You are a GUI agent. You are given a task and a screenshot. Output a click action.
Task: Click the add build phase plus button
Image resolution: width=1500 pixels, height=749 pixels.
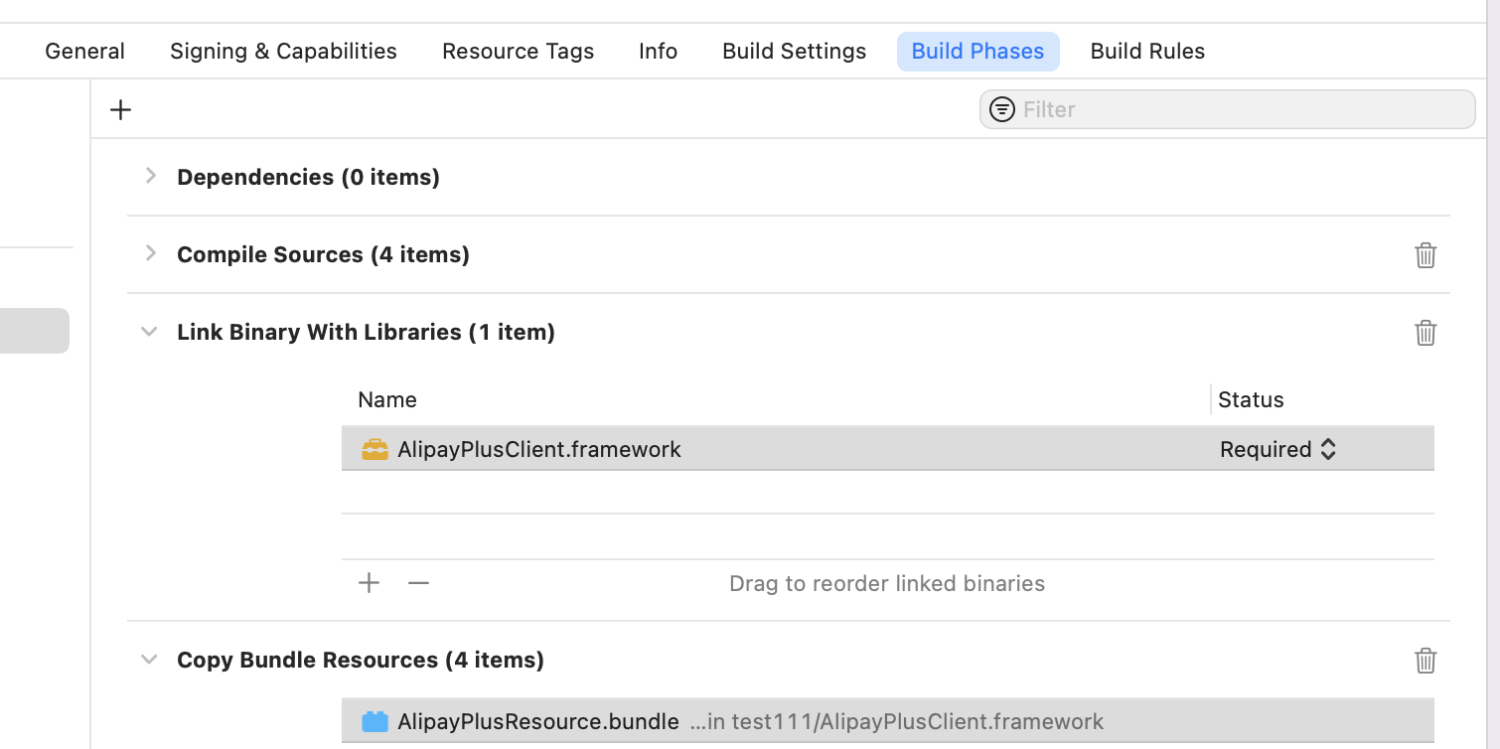pos(120,109)
